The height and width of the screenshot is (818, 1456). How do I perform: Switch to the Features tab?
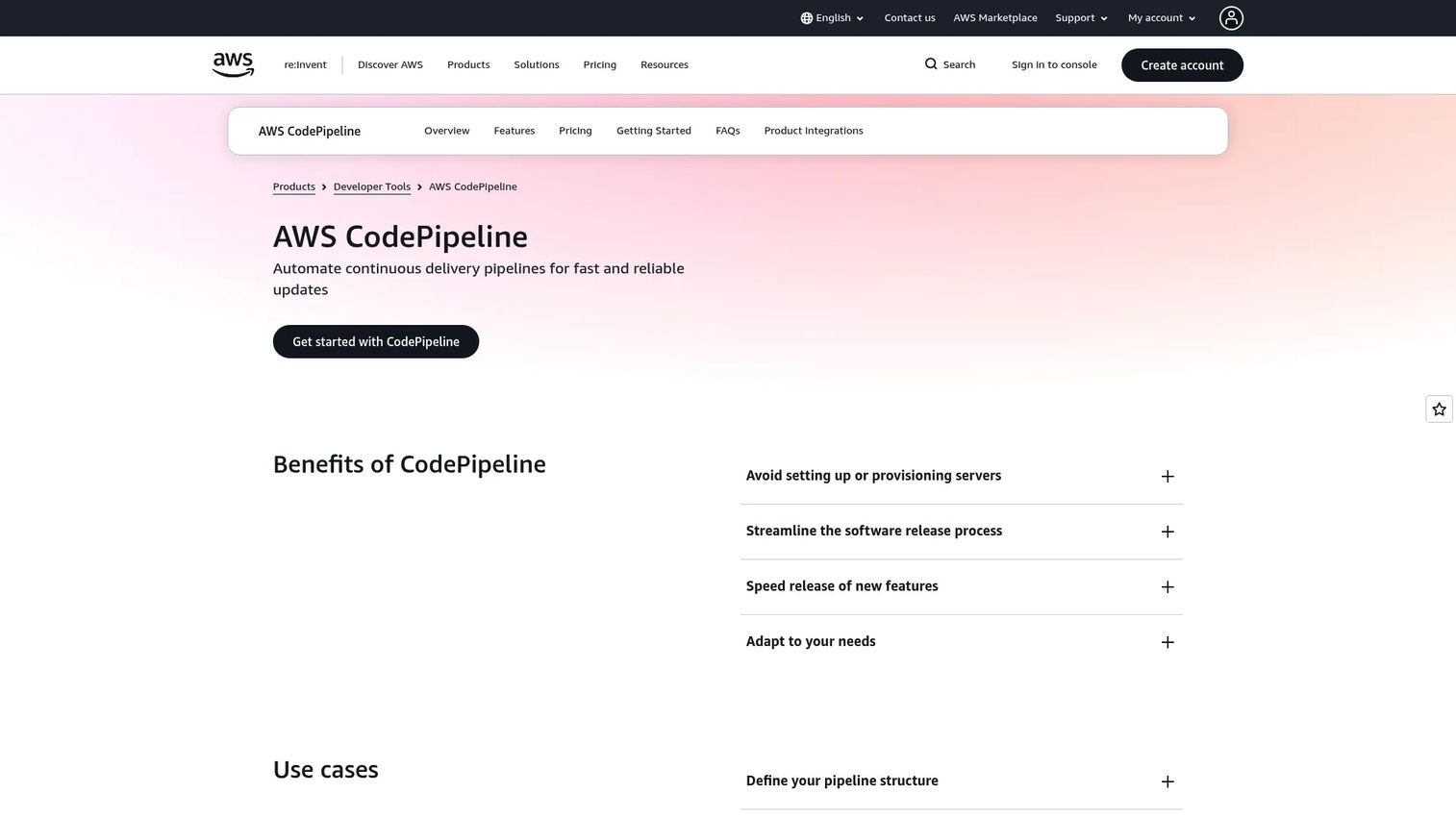click(x=515, y=131)
